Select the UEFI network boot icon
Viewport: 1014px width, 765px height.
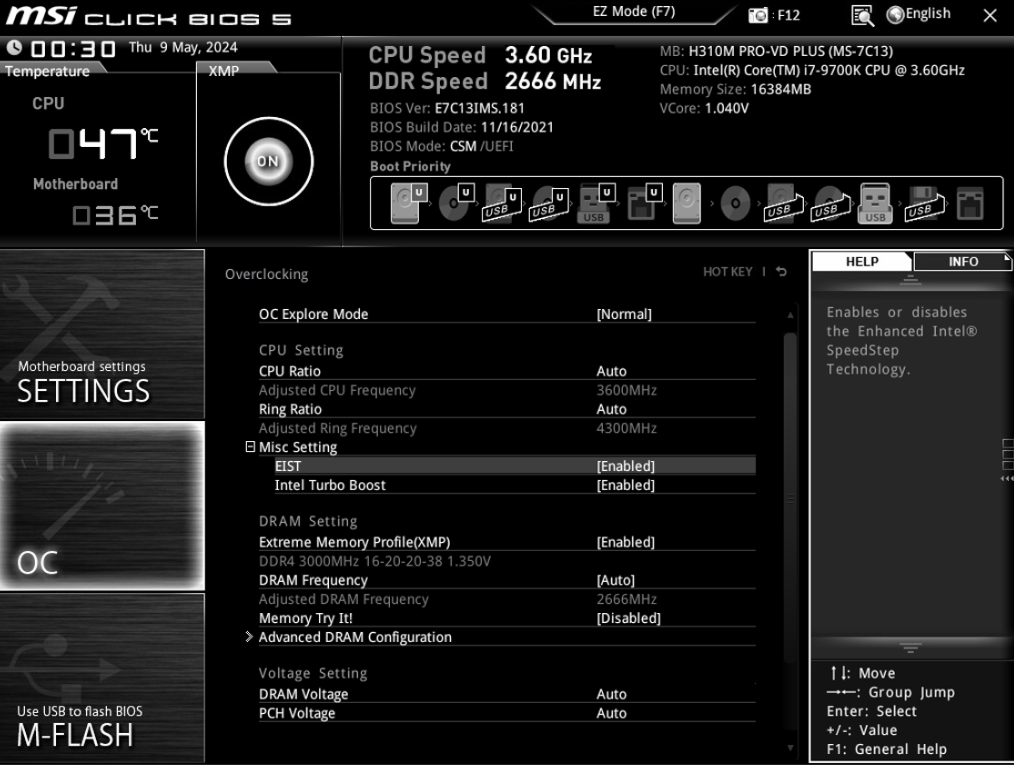644,203
